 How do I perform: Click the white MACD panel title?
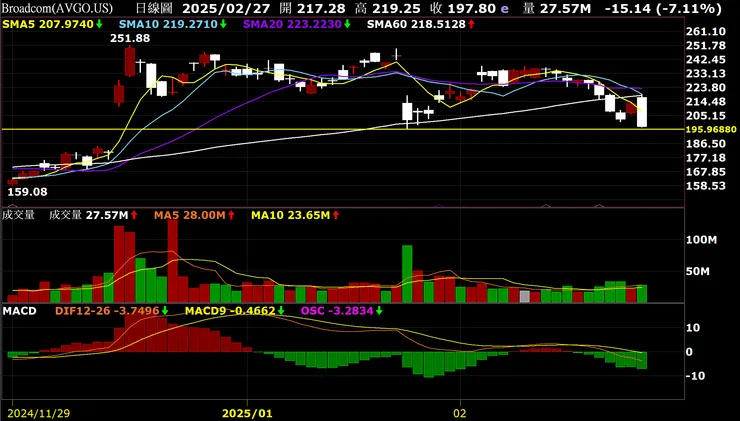tap(19, 311)
